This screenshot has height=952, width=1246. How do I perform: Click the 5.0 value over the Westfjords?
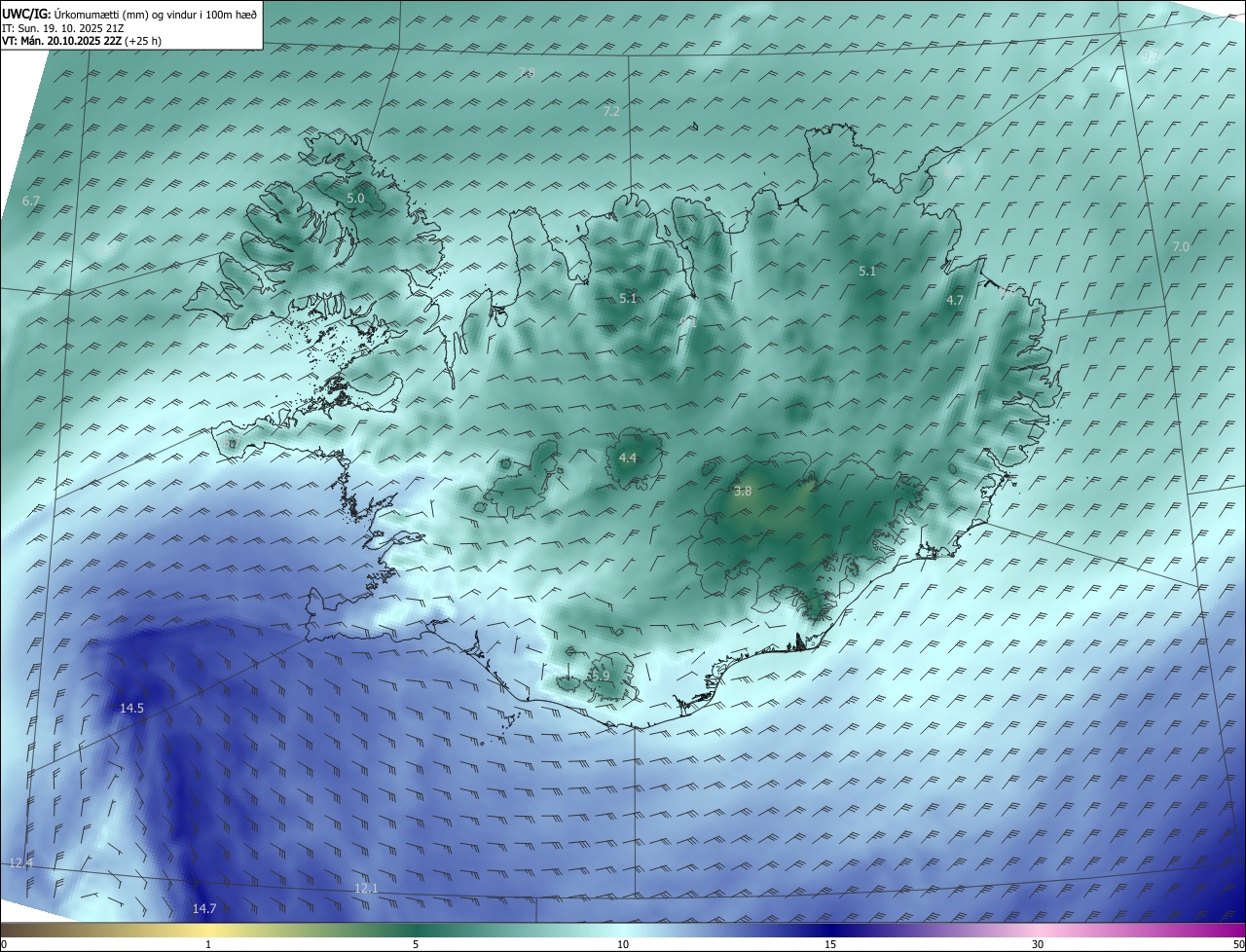355,198
